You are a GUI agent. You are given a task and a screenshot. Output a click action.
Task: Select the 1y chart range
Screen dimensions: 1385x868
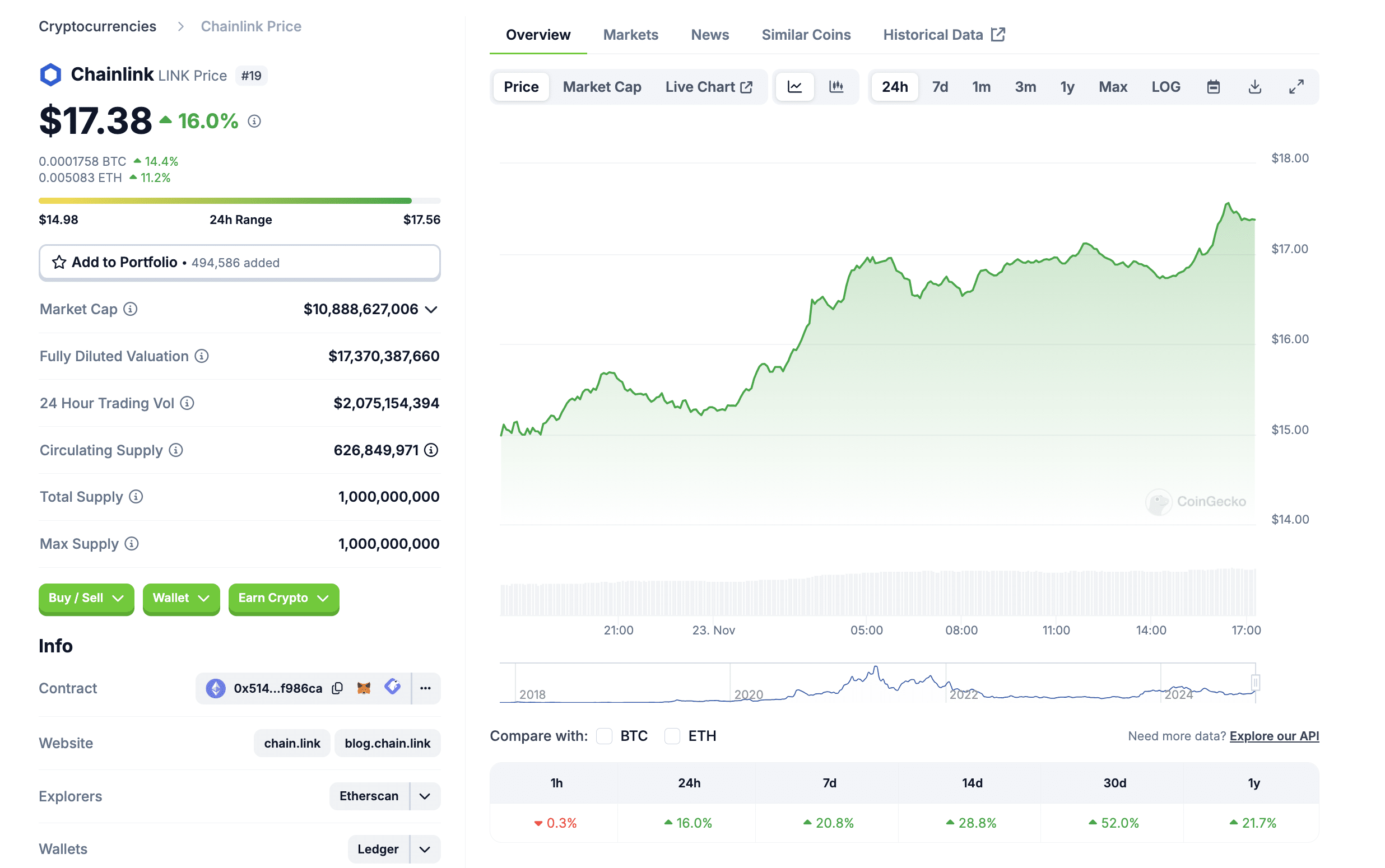tap(1067, 87)
